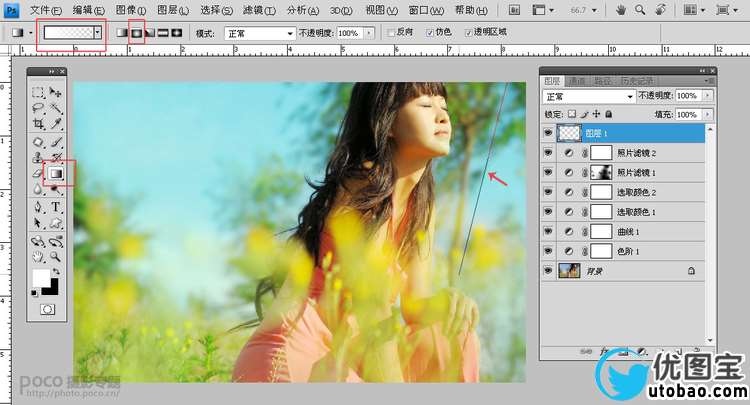Screen dimensions: 750x405
Task: Choose reflected gradient style
Action: coord(163,33)
